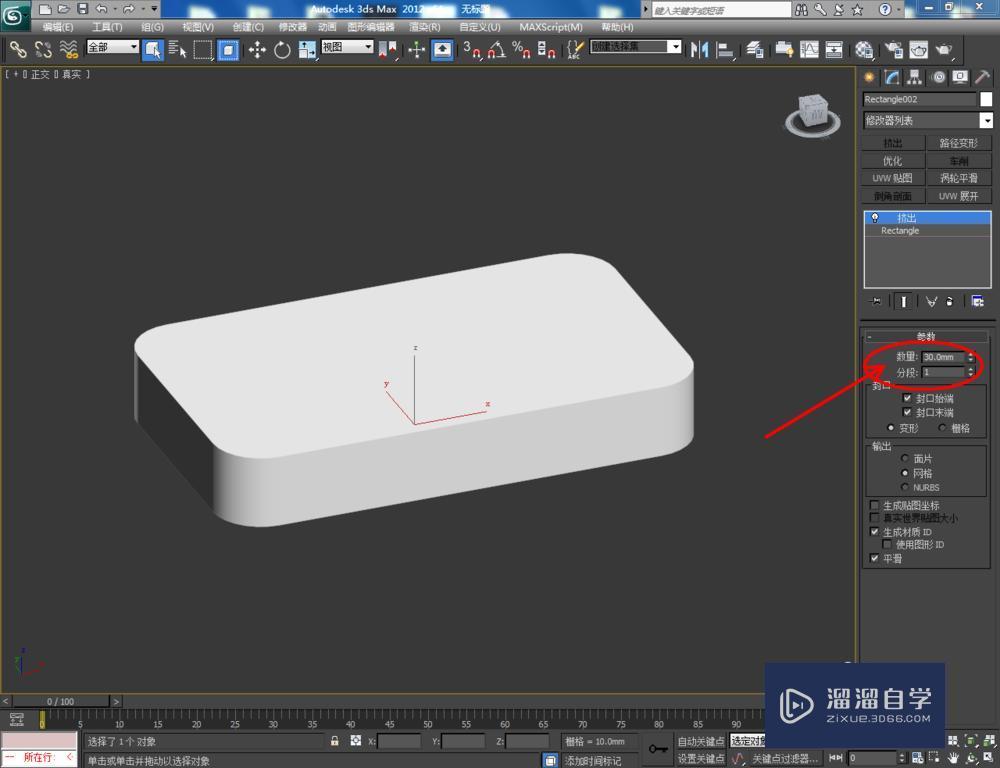The height and width of the screenshot is (768, 1000).
Task: Click the UVW 展开 button
Action: pyautogui.click(x=959, y=195)
